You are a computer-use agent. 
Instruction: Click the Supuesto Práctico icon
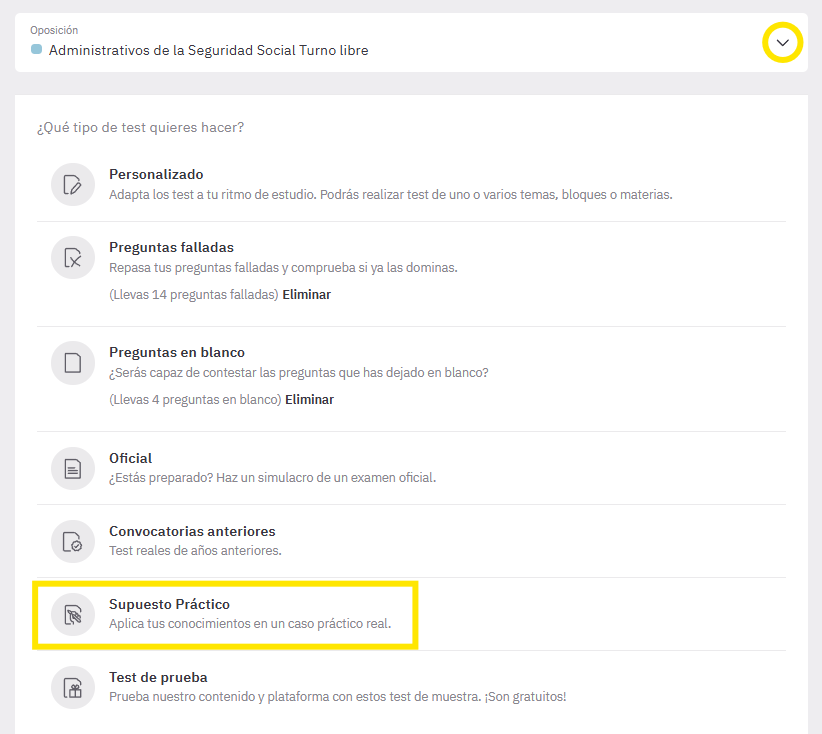click(73, 614)
